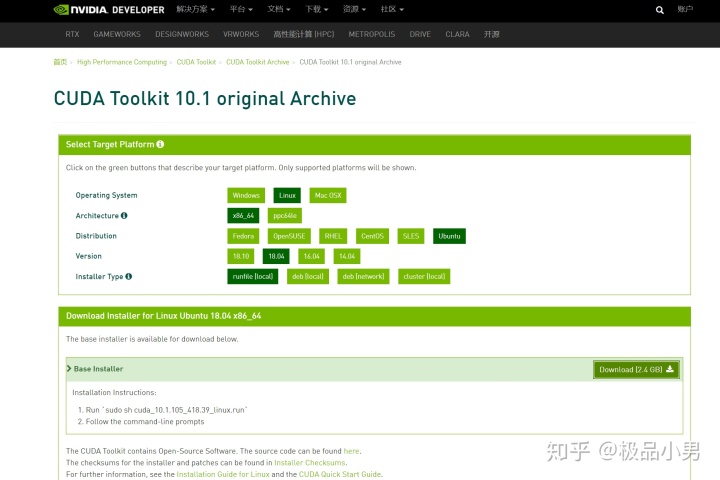Click the 首页 breadcrumb link
This screenshot has width=720, height=480.
tap(60, 62)
